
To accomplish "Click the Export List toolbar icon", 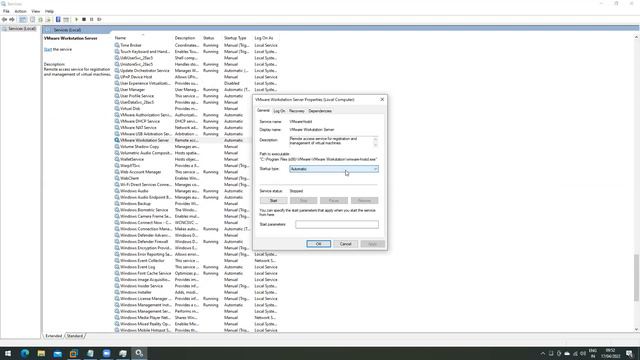I will [x=48, y=20].
